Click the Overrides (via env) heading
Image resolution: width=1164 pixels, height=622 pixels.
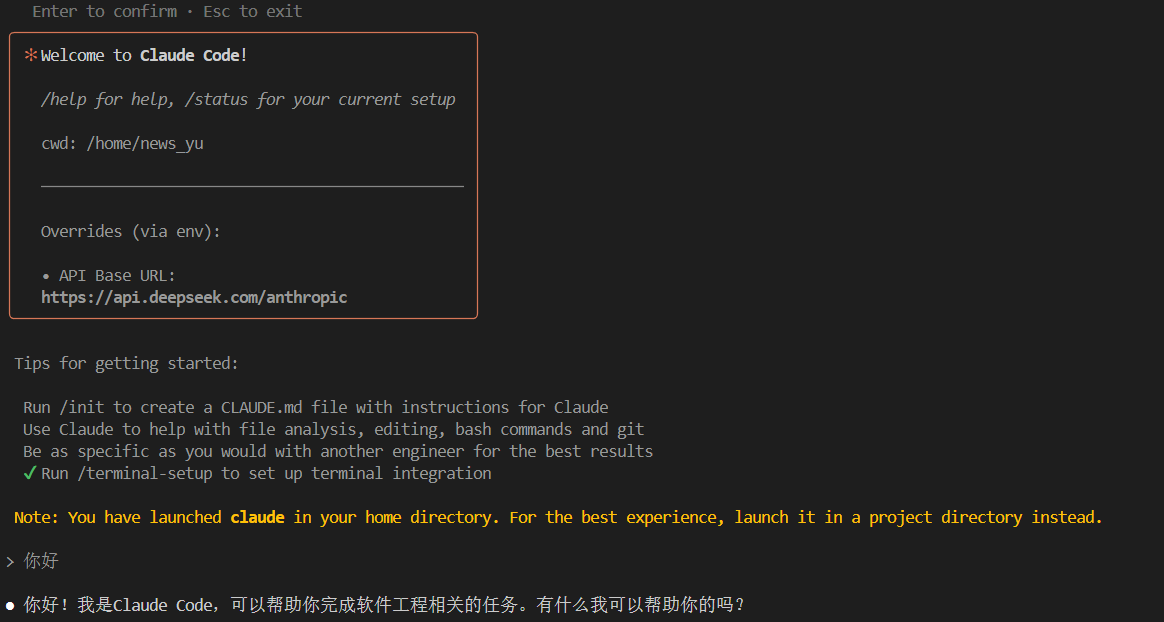pyautogui.click(x=130, y=231)
